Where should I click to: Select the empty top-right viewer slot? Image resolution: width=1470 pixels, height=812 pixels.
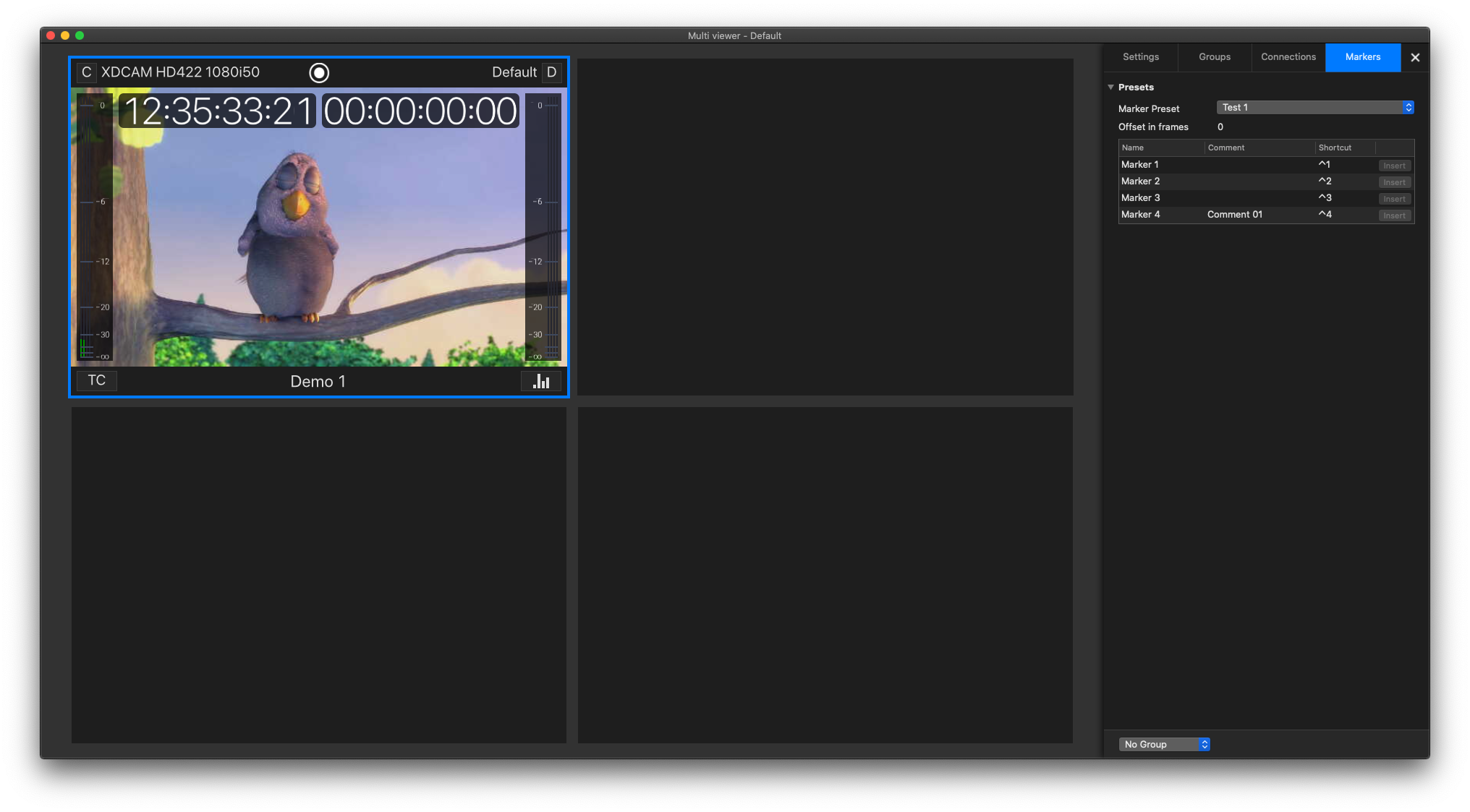point(825,227)
